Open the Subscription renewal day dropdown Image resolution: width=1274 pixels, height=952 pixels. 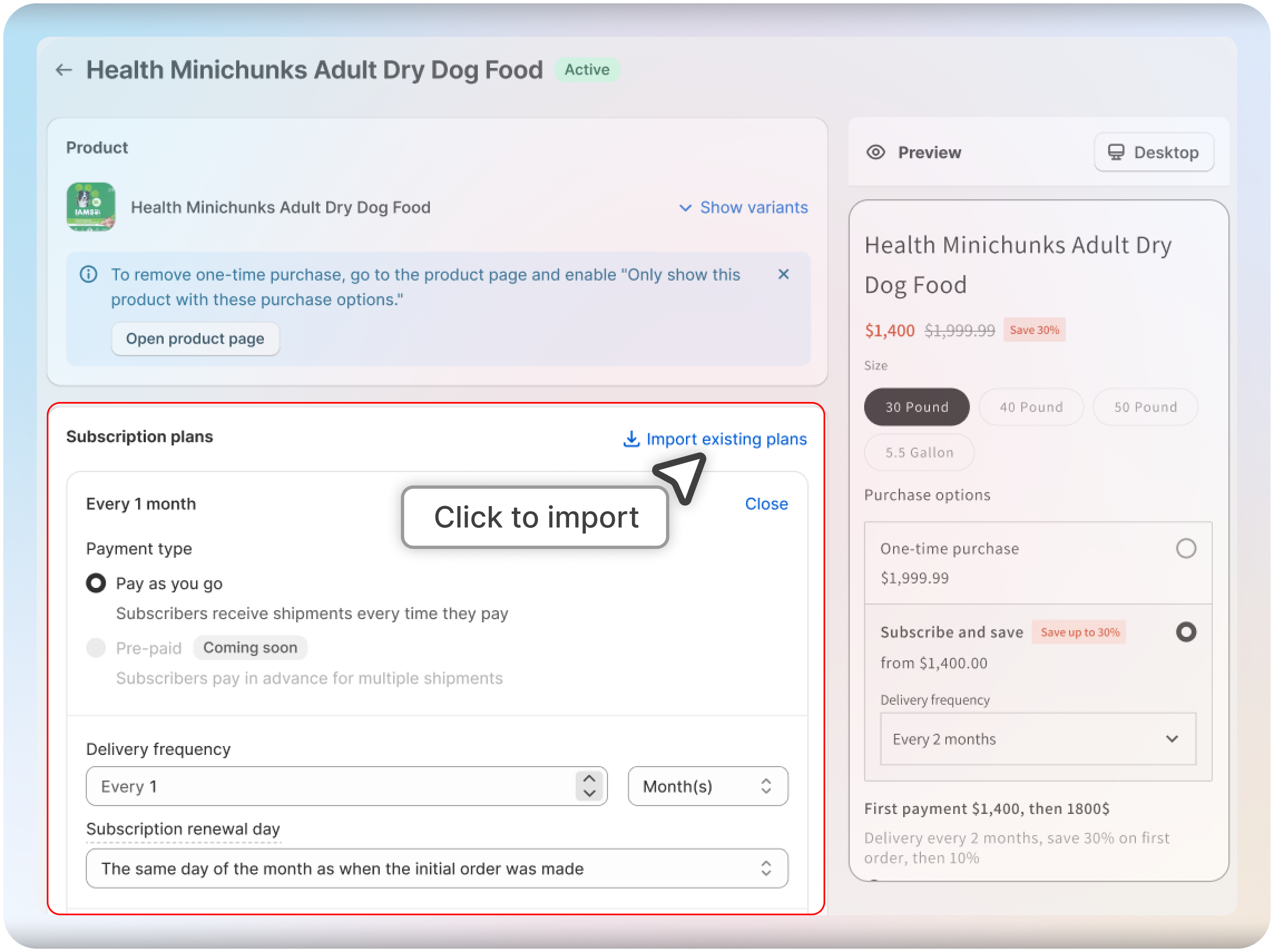[x=437, y=868]
